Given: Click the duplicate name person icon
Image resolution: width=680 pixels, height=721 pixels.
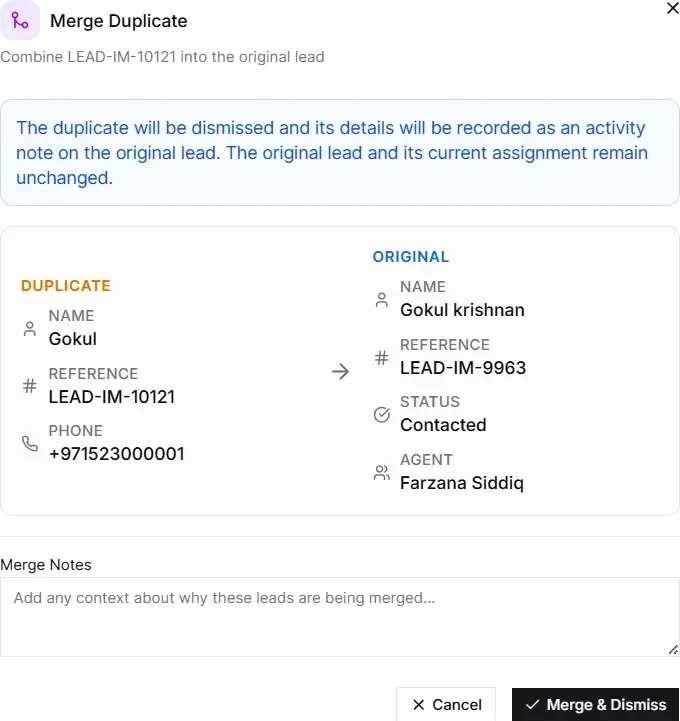Looking at the screenshot, I should [x=30, y=329].
